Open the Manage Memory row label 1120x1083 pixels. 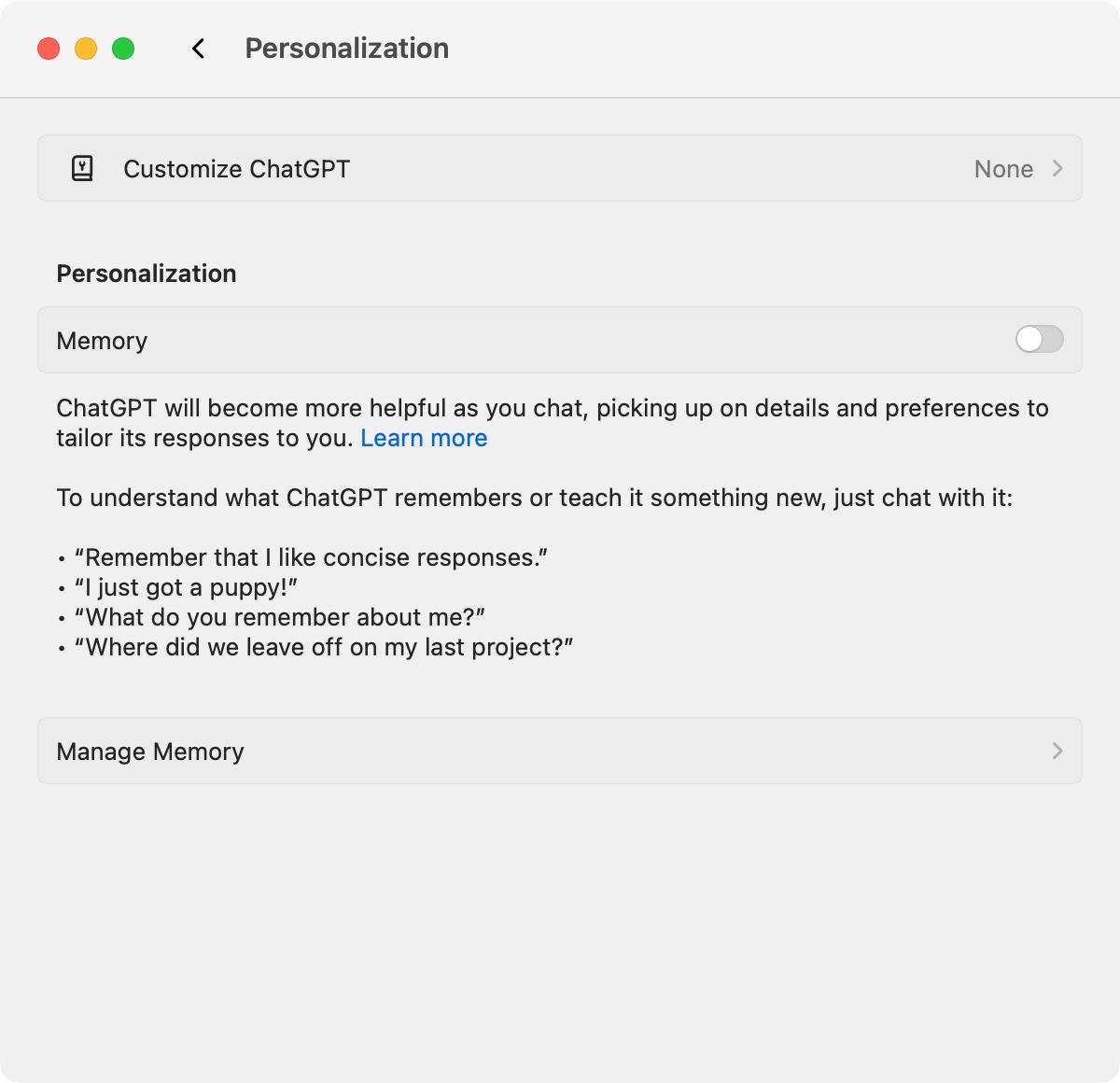(x=150, y=752)
